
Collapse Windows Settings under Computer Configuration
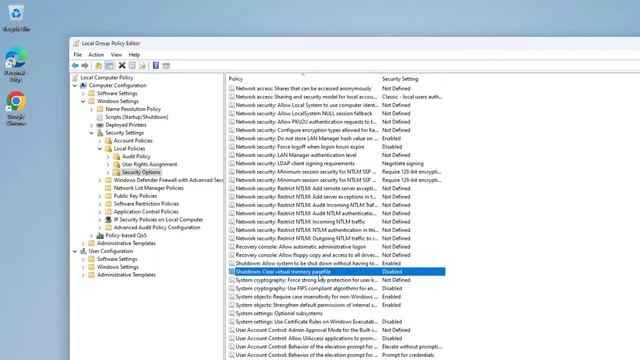pos(83,101)
